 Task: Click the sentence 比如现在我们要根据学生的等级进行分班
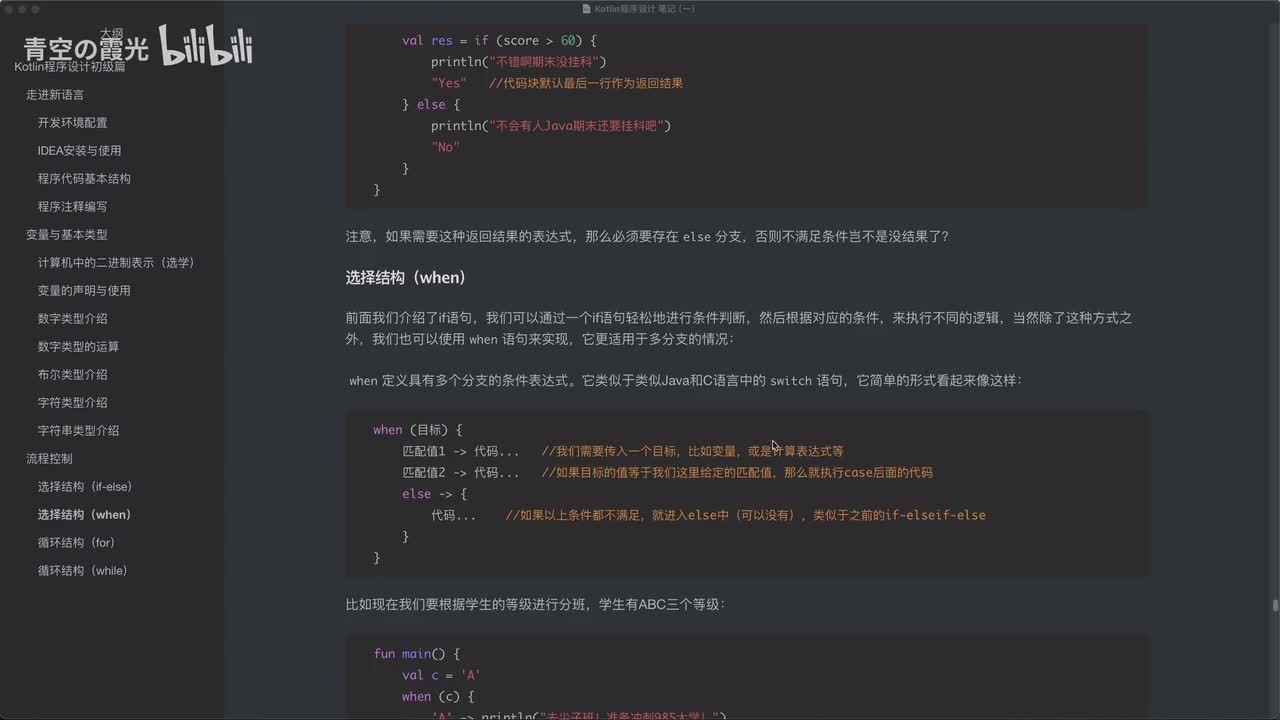(535, 605)
